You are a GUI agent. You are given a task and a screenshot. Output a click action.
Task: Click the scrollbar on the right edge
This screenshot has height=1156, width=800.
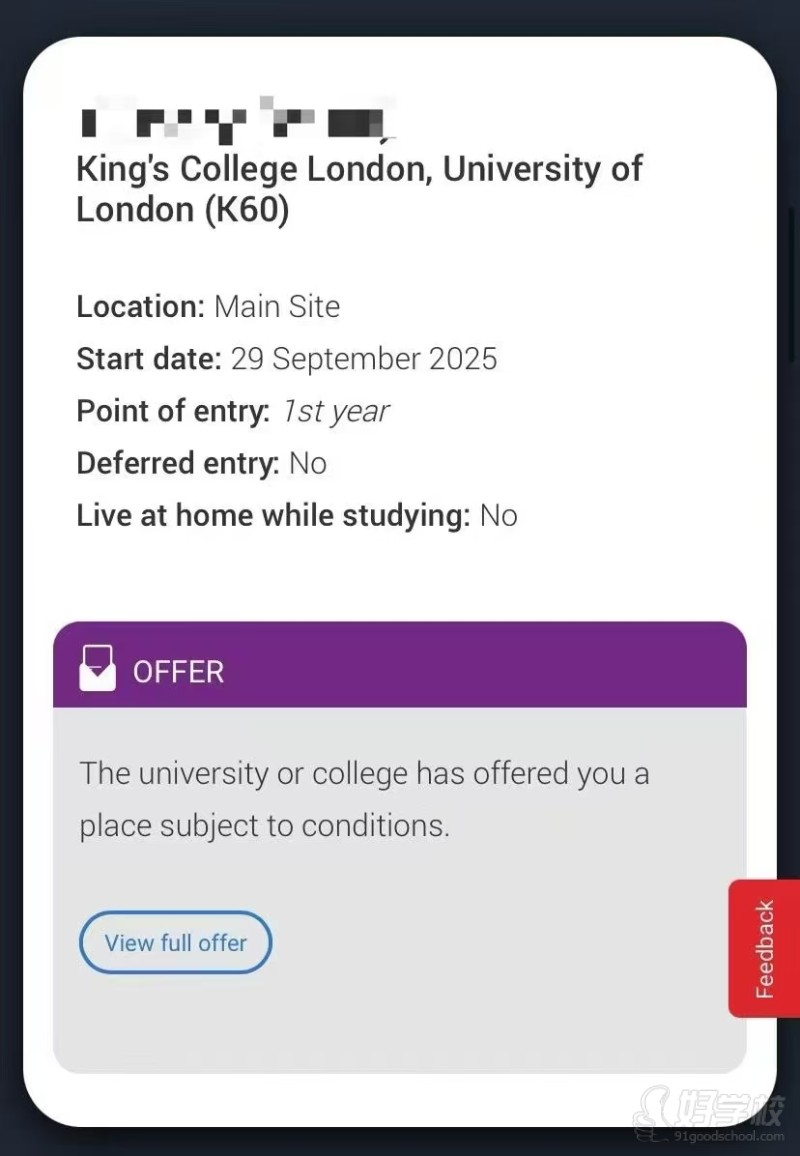point(793,285)
